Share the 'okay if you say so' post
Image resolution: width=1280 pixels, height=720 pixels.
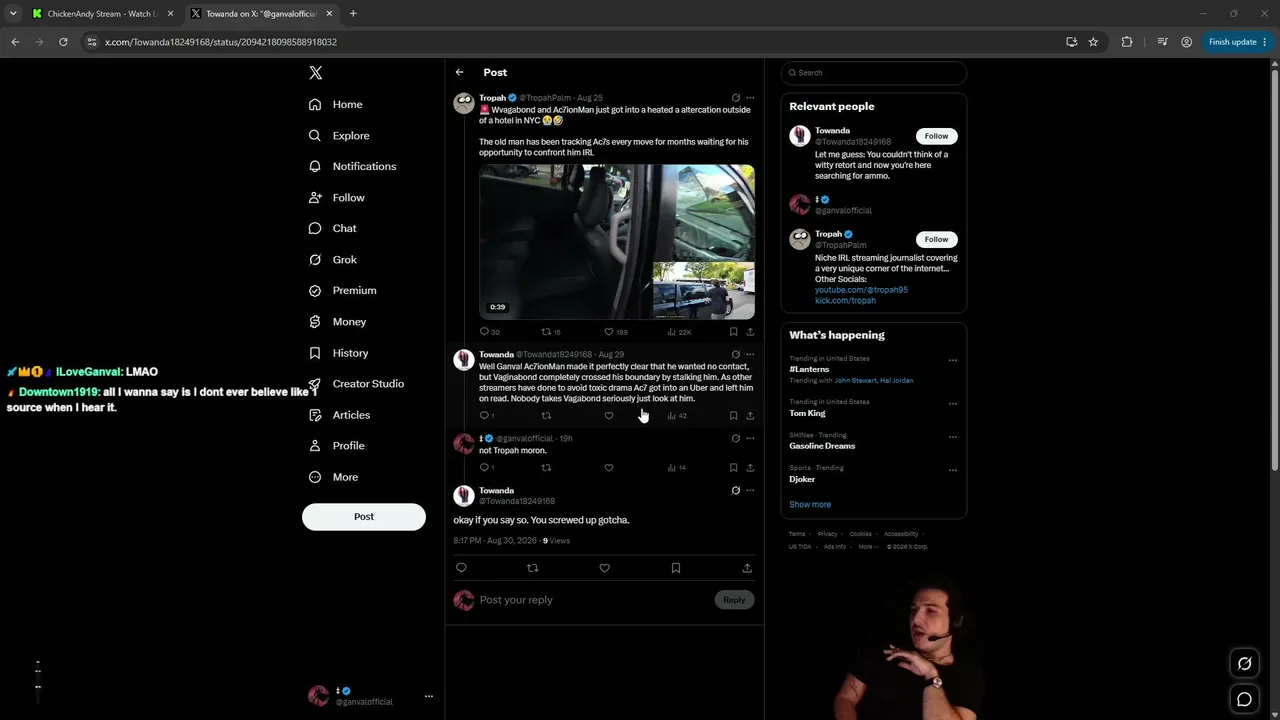coord(747,568)
